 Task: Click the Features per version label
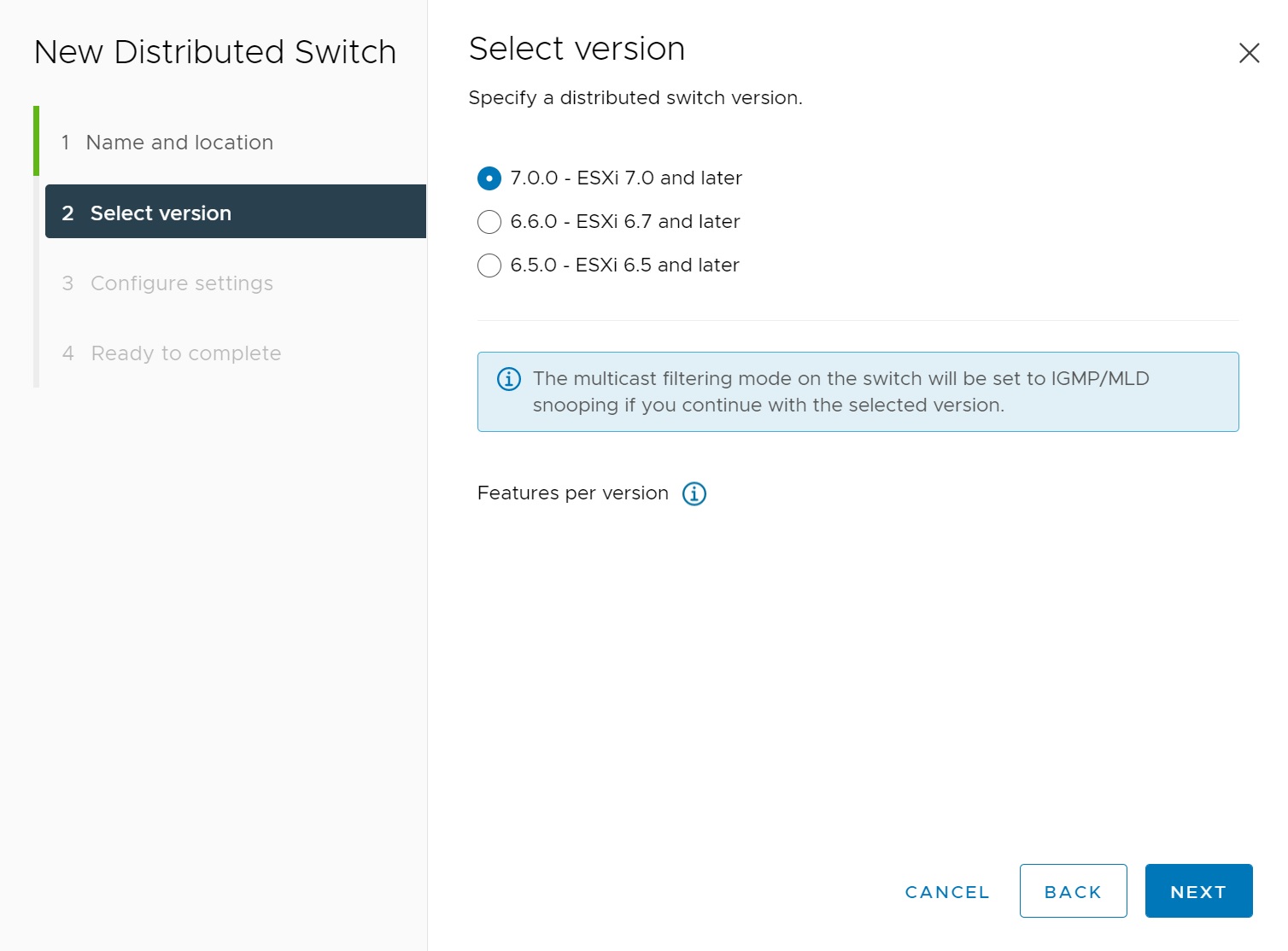[x=572, y=493]
